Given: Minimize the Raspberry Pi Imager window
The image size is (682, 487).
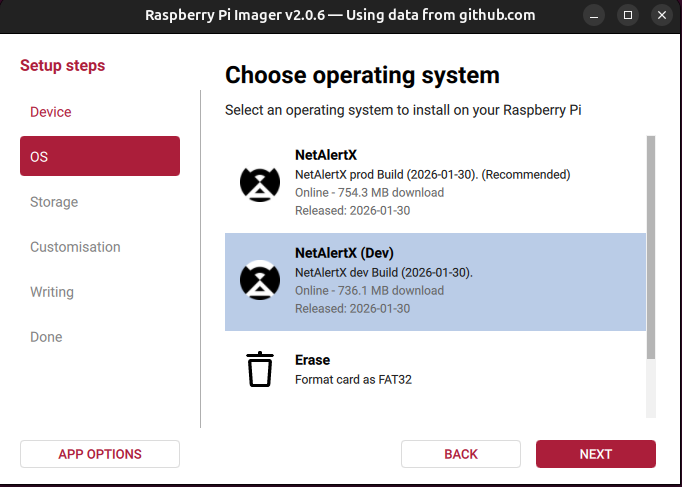Looking at the screenshot, I should 594,15.
